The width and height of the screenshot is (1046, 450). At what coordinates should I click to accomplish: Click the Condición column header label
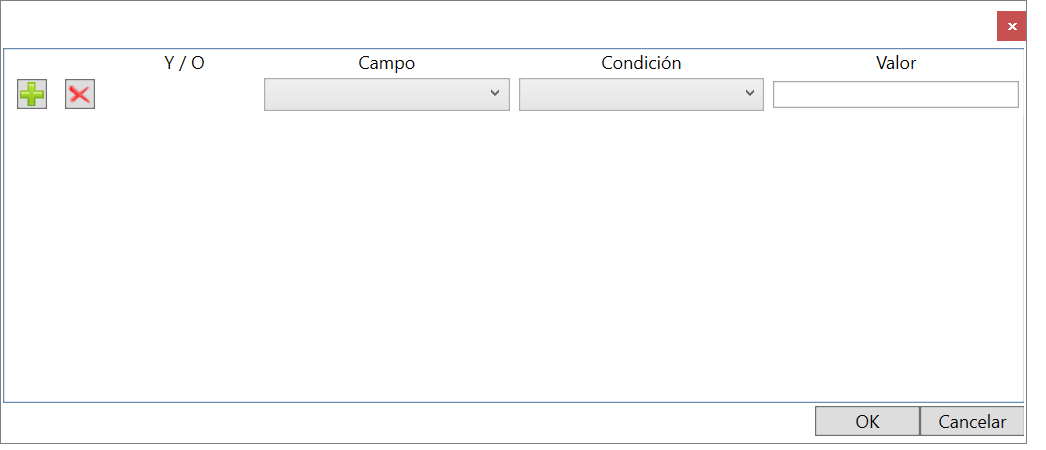pyautogui.click(x=641, y=63)
